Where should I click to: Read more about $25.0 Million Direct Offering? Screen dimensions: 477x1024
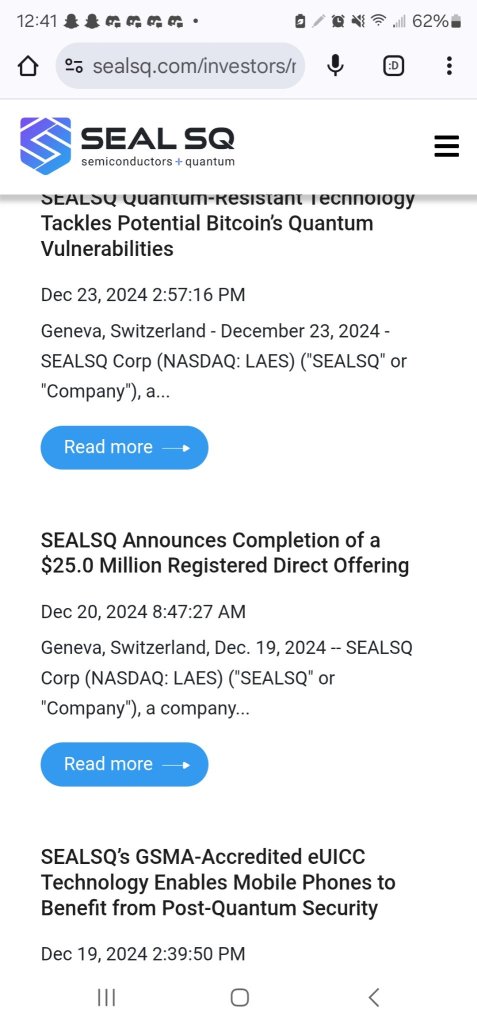pyautogui.click(x=124, y=764)
